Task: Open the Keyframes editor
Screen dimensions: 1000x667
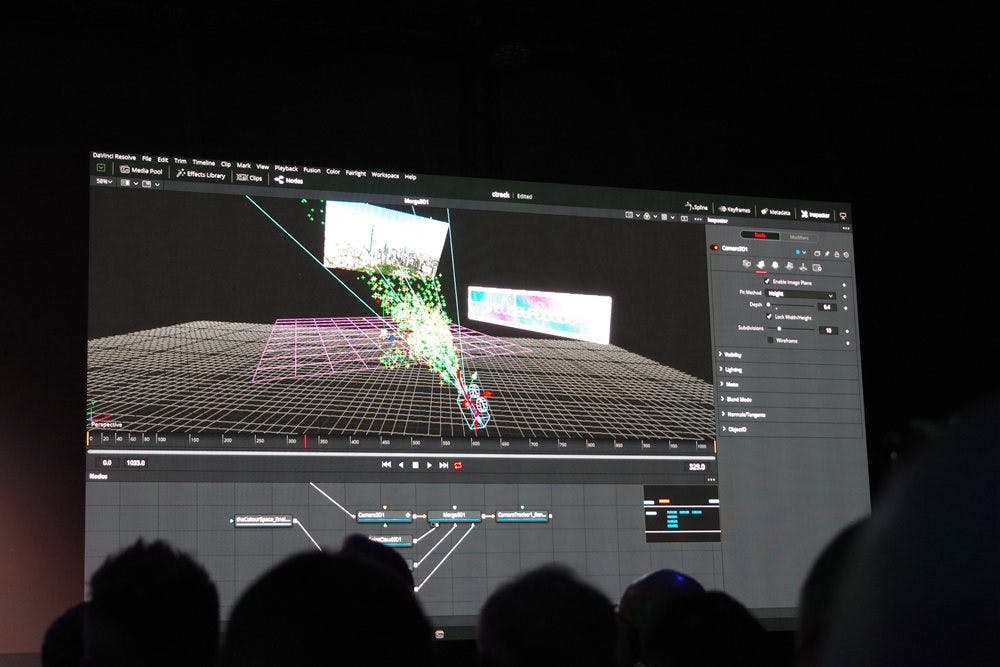Action: click(735, 210)
